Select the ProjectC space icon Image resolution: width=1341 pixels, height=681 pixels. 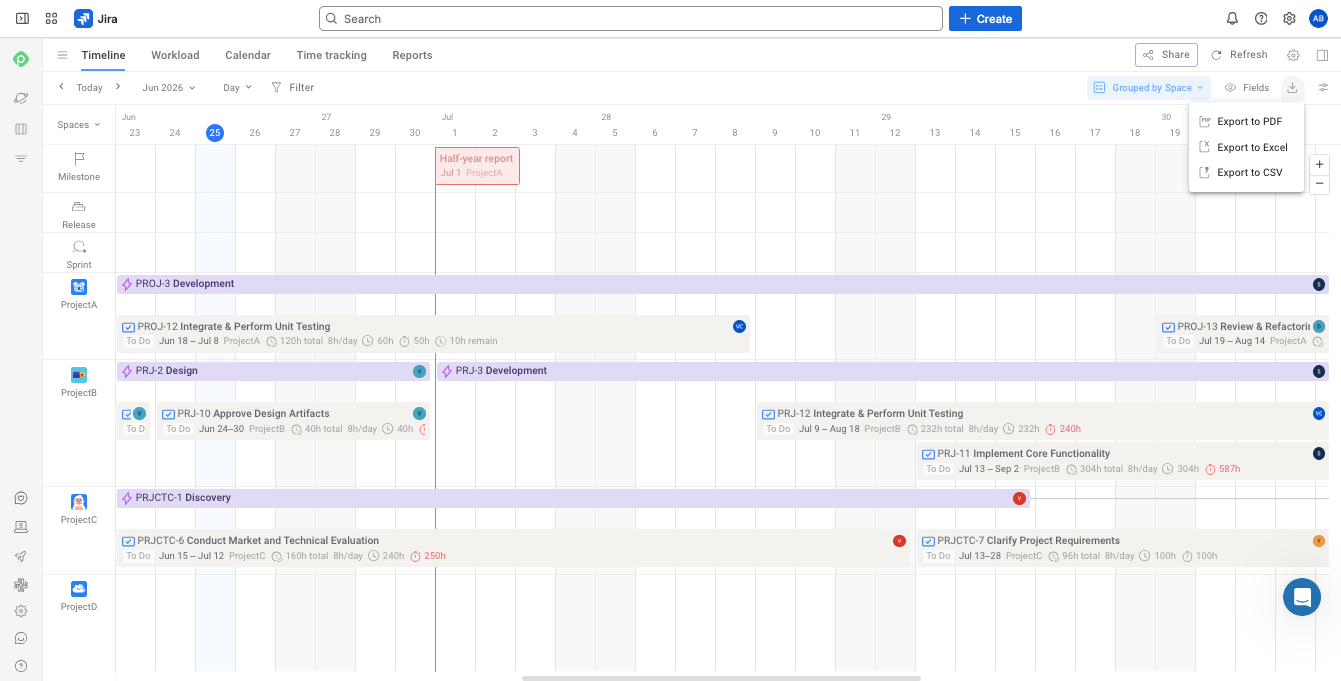[x=79, y=502]
